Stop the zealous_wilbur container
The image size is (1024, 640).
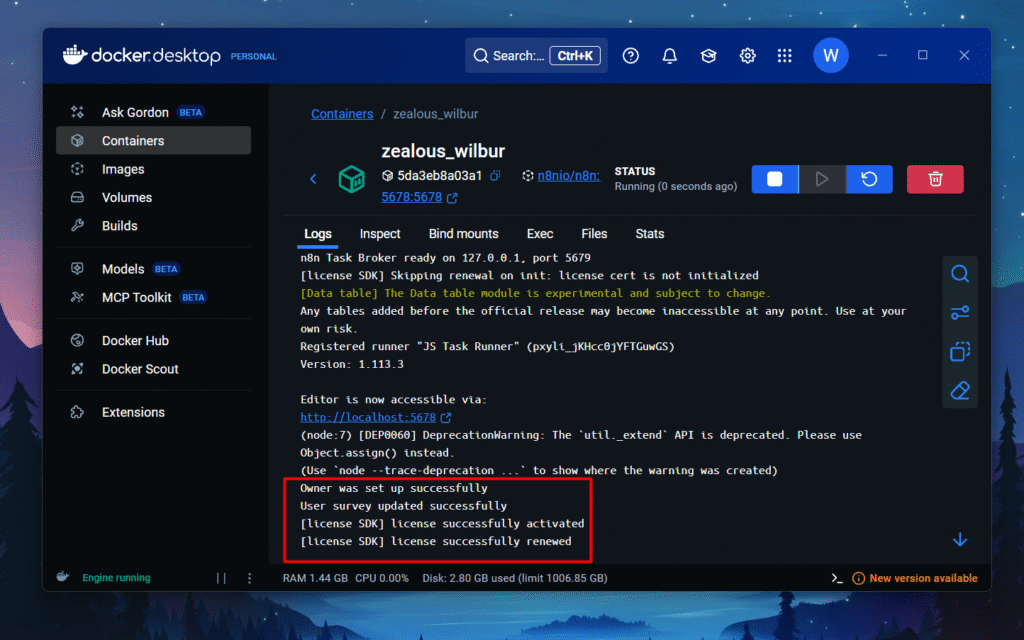(x=775, y=179)
